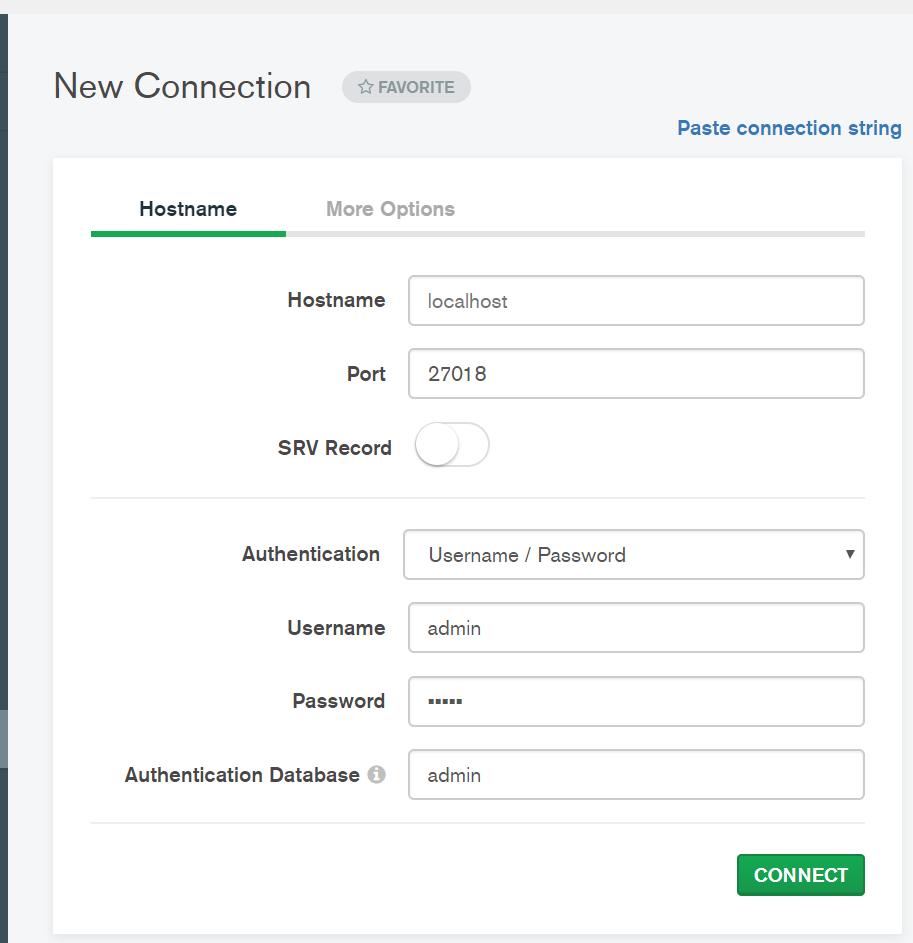The height and width of the screenshot is (943, 913).
Task: Click the star icon on the Favorite button
Action: click(x=365, y=87)
